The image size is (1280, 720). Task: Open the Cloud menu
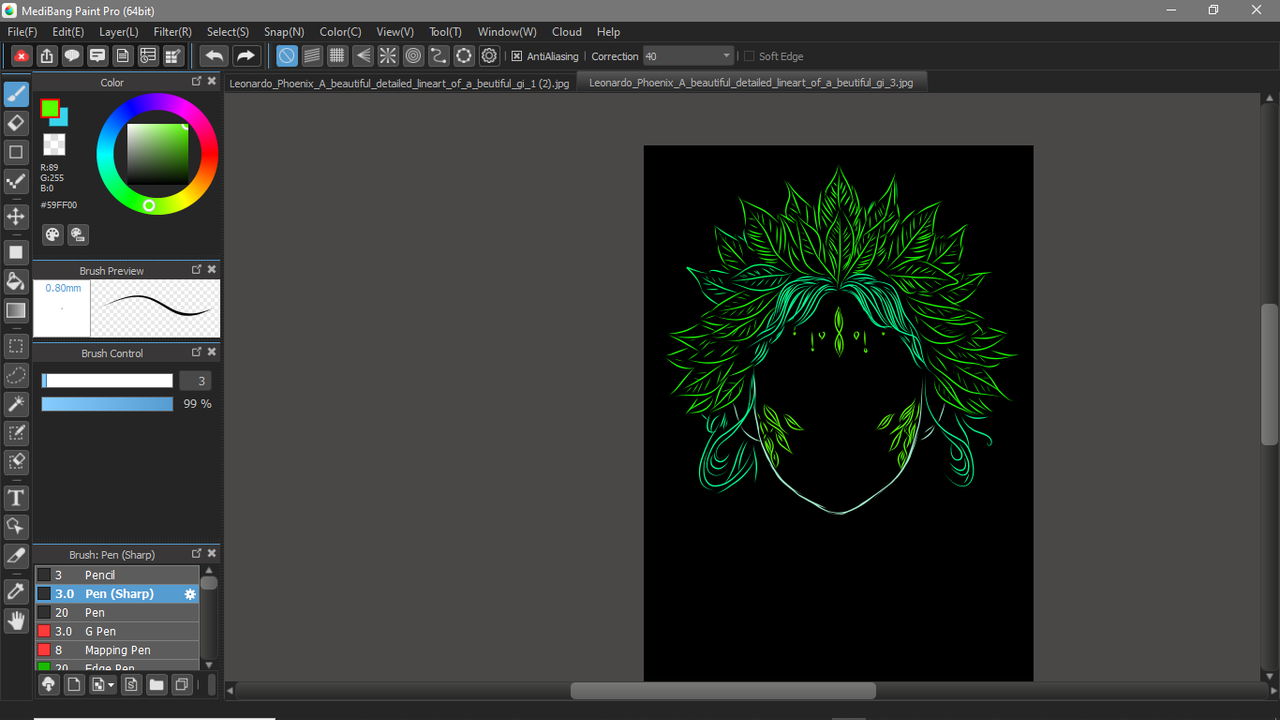[x=567, y=32]
